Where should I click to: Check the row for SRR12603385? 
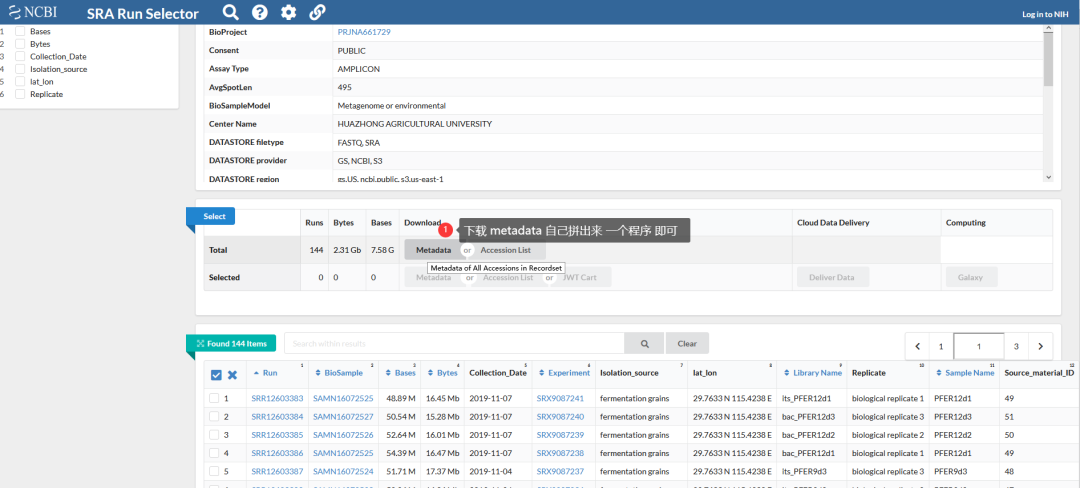coord(214,434)
